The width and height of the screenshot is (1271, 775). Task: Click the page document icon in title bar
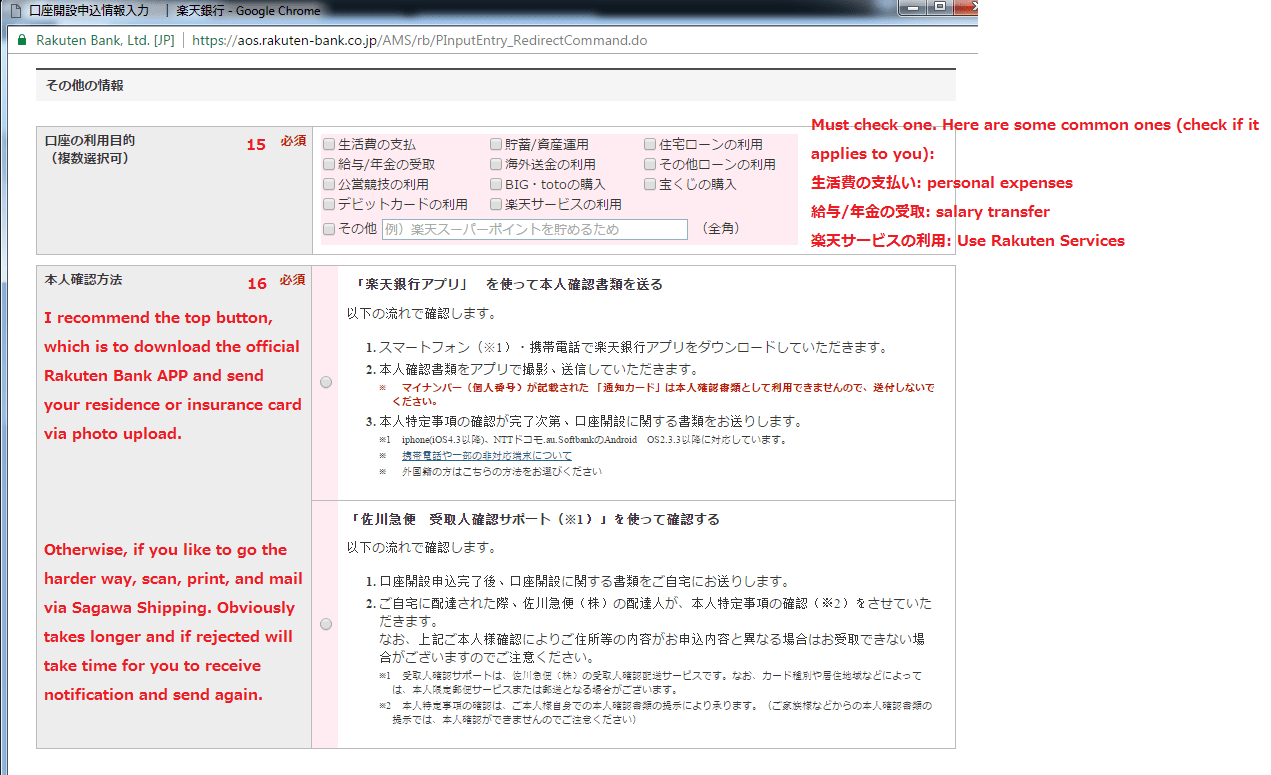click(15, 11)
